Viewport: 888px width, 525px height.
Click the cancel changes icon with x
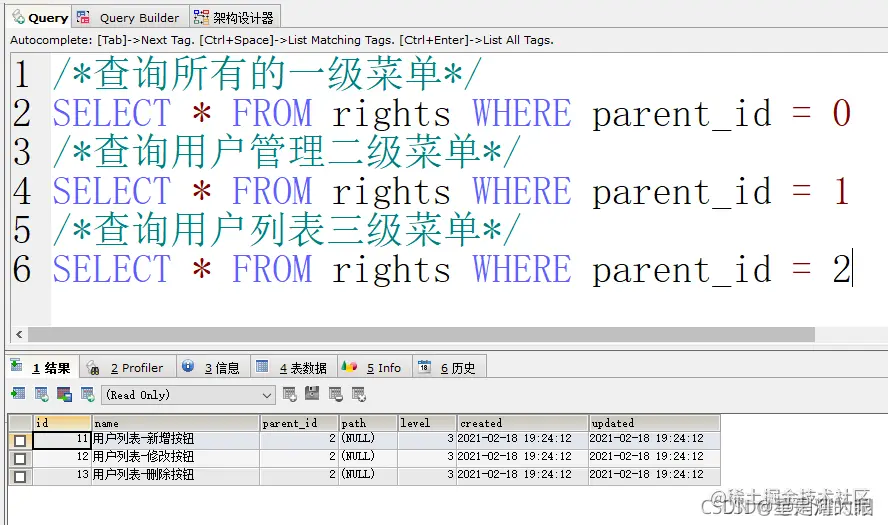pyautogui.click(x=358, y=394)
